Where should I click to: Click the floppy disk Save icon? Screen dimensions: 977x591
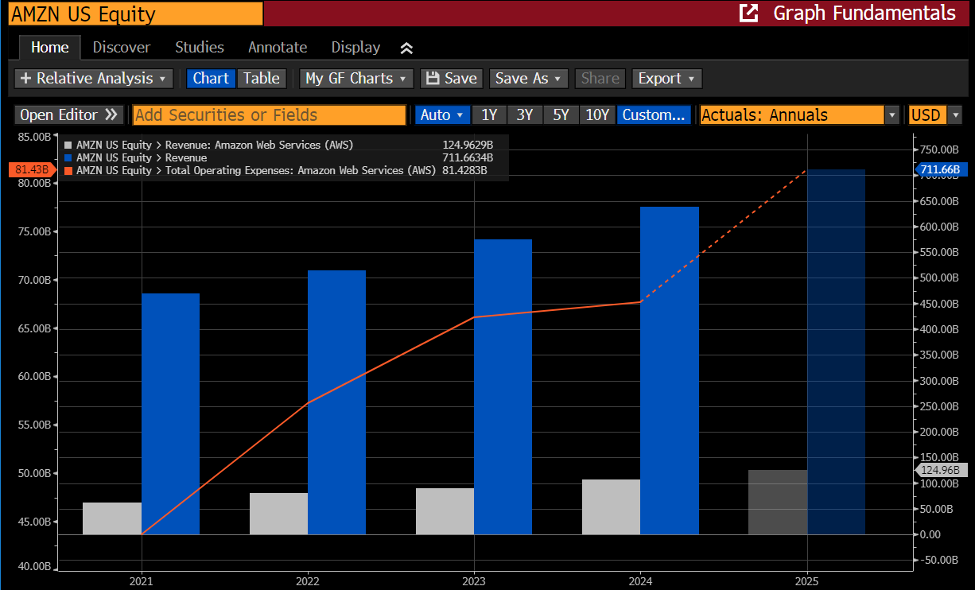(432, 78)
